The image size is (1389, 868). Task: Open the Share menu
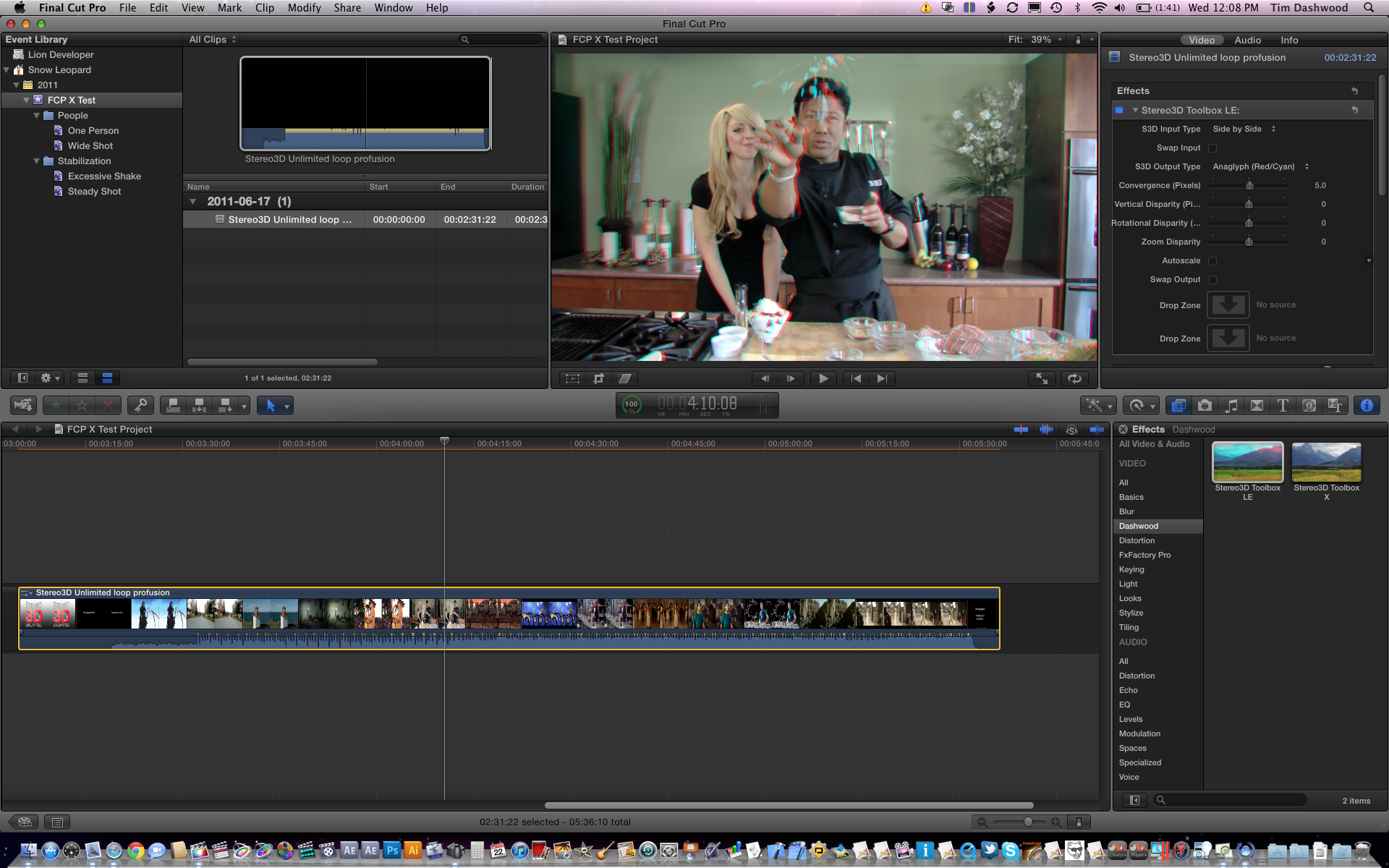coord(347,8)
